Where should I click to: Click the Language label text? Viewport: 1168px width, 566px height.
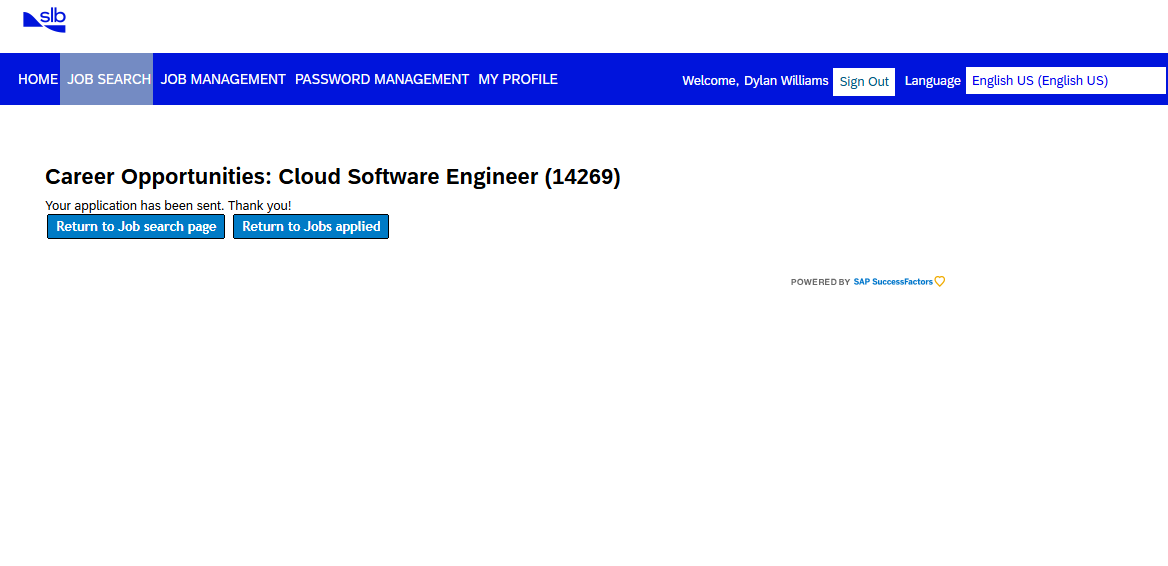coord(932,81)
